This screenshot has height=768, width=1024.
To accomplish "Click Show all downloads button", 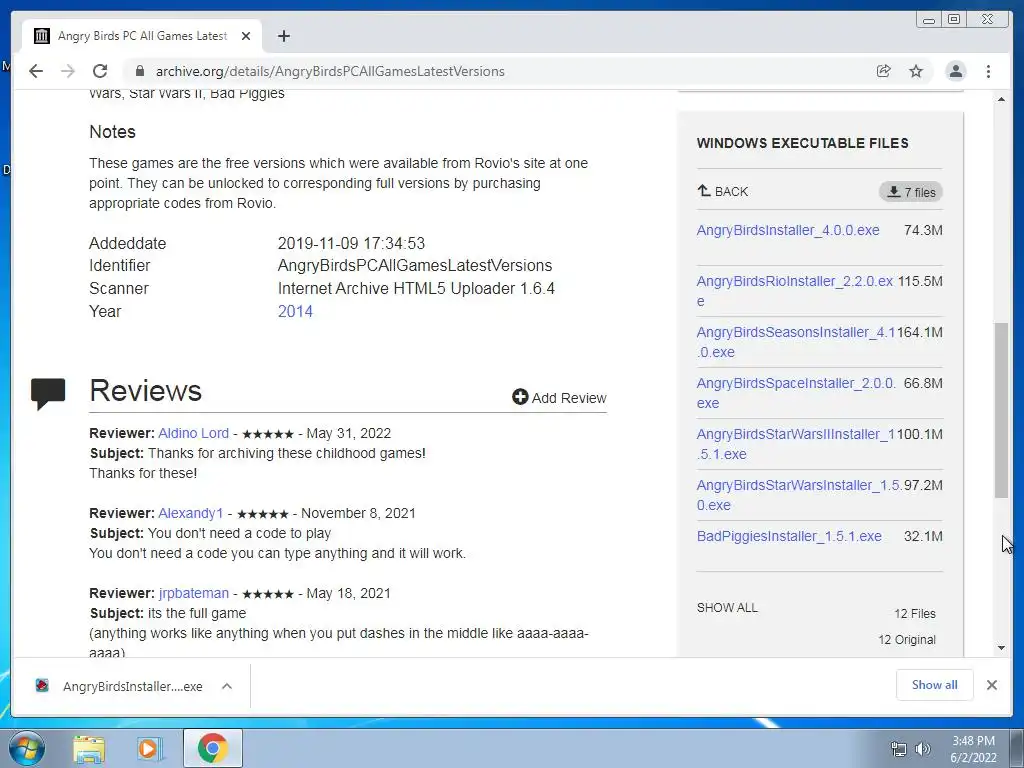I will point(935,684).
